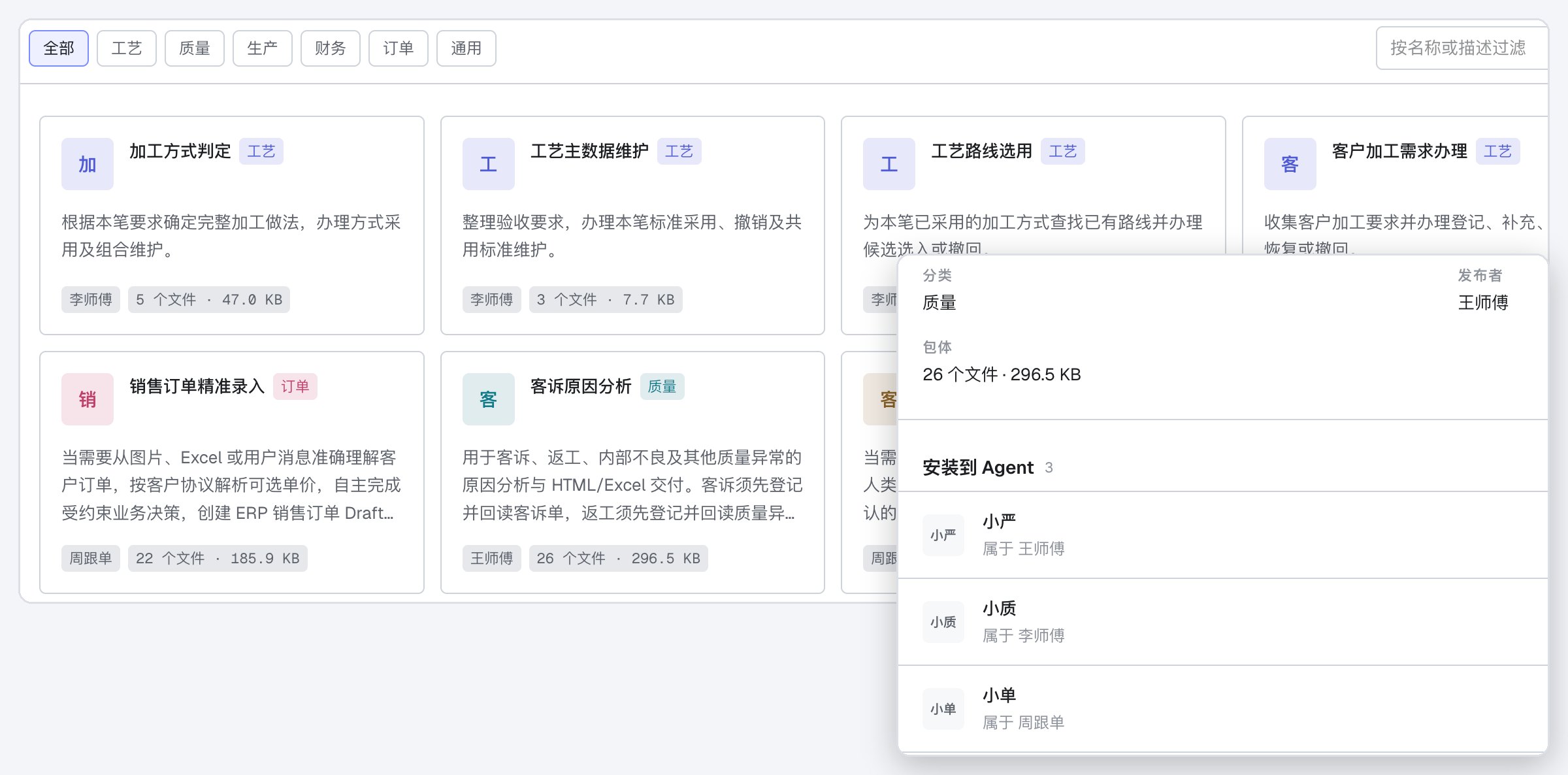Click the 工 icon of 工艺路线选用

pyautogui.click(x=889, y=164)
